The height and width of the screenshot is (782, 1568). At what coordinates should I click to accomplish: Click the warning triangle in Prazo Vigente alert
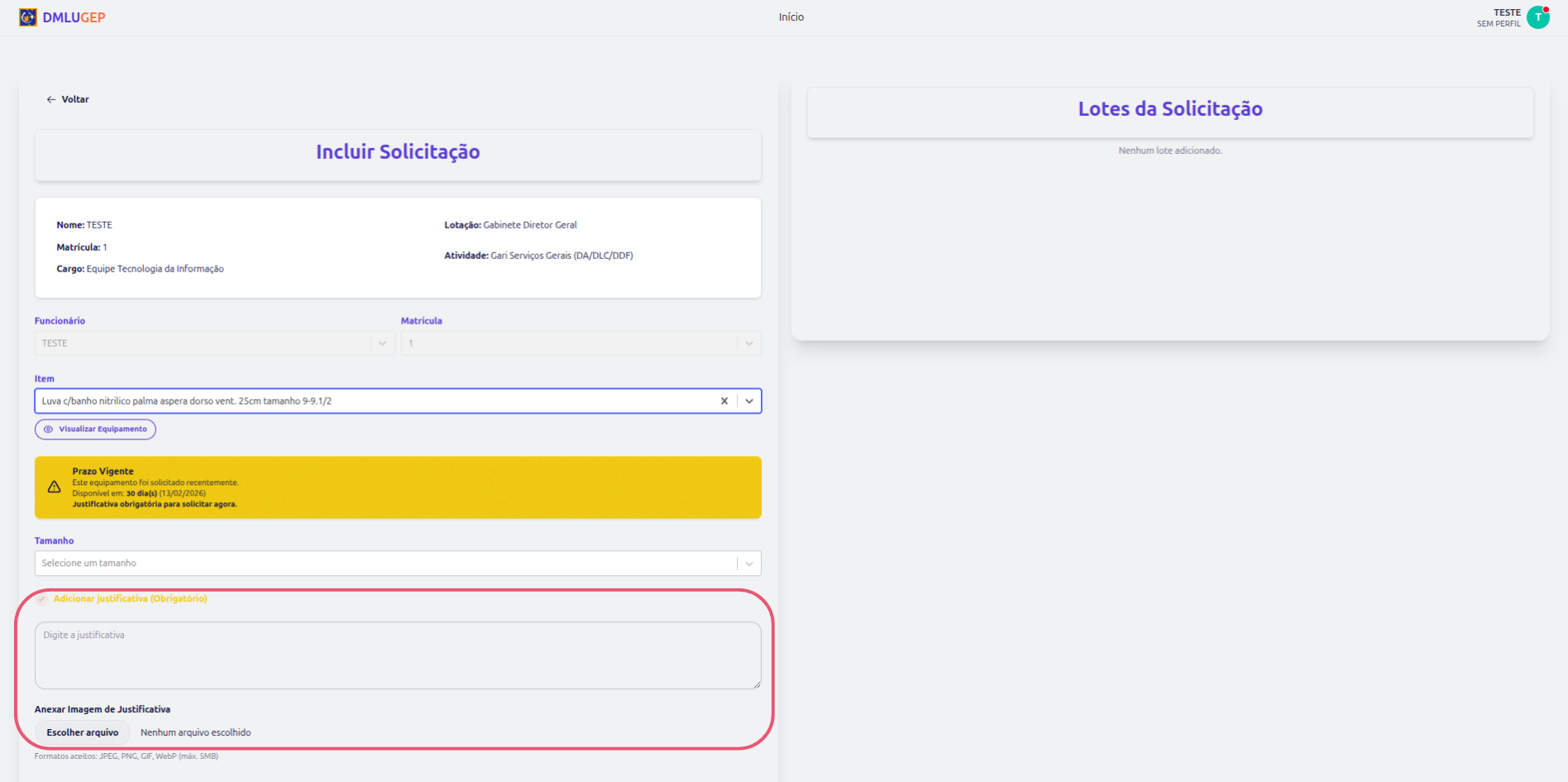pyautogui.click(x=55, y=487)
